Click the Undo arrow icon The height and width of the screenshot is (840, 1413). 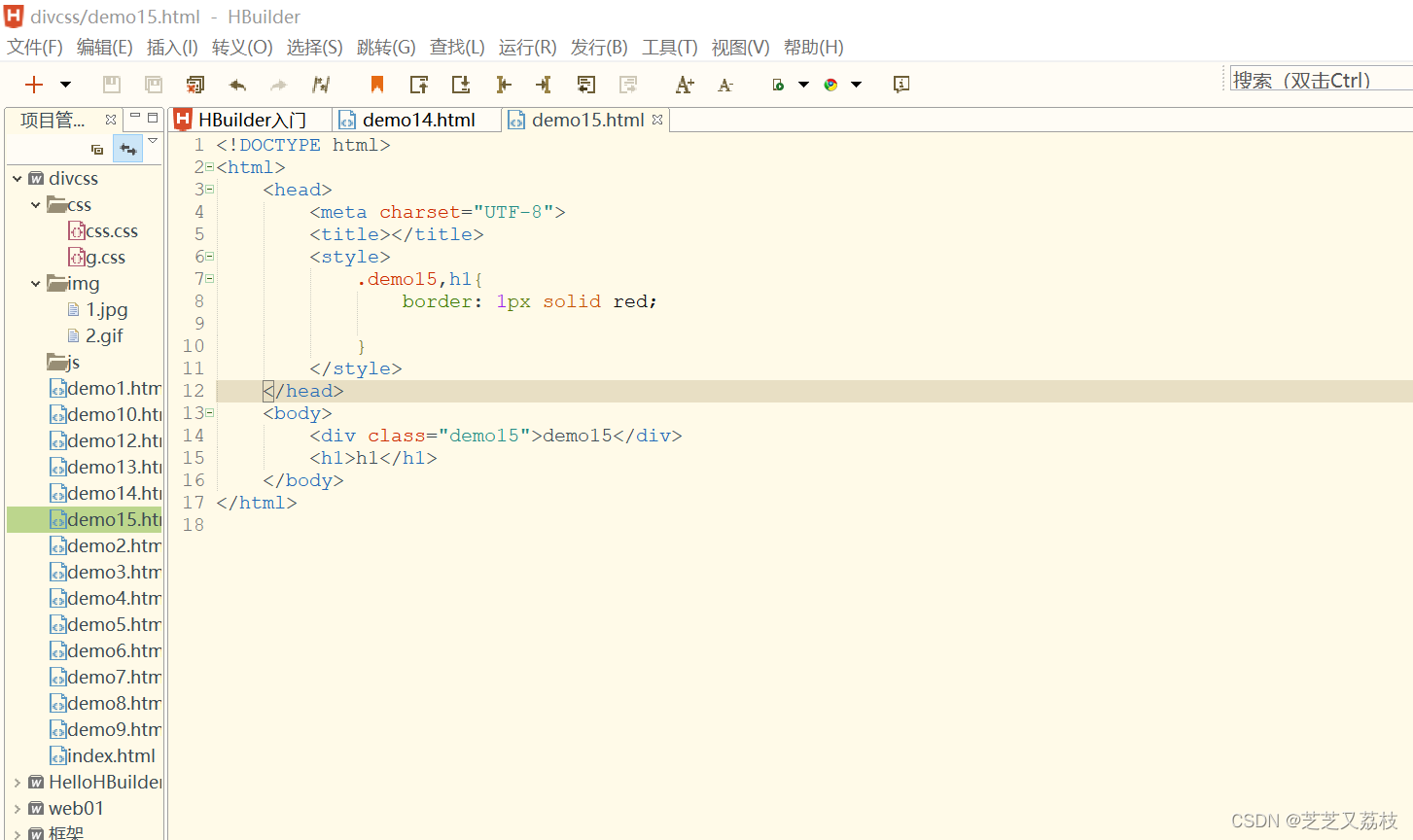click(237, 85)
